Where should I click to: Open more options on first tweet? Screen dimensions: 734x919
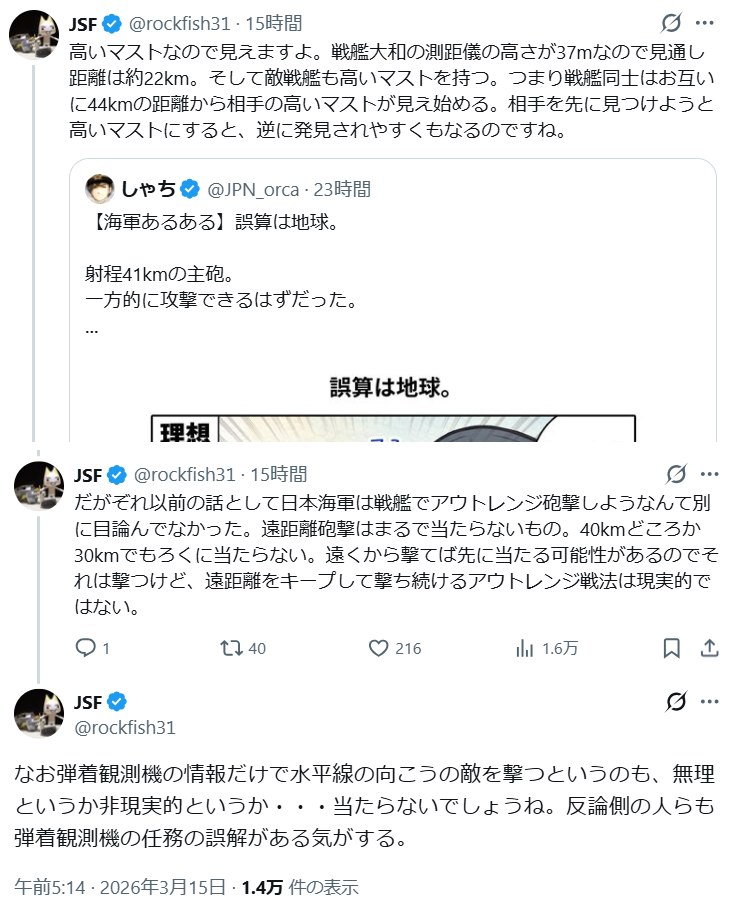click(x=705, y=23)
